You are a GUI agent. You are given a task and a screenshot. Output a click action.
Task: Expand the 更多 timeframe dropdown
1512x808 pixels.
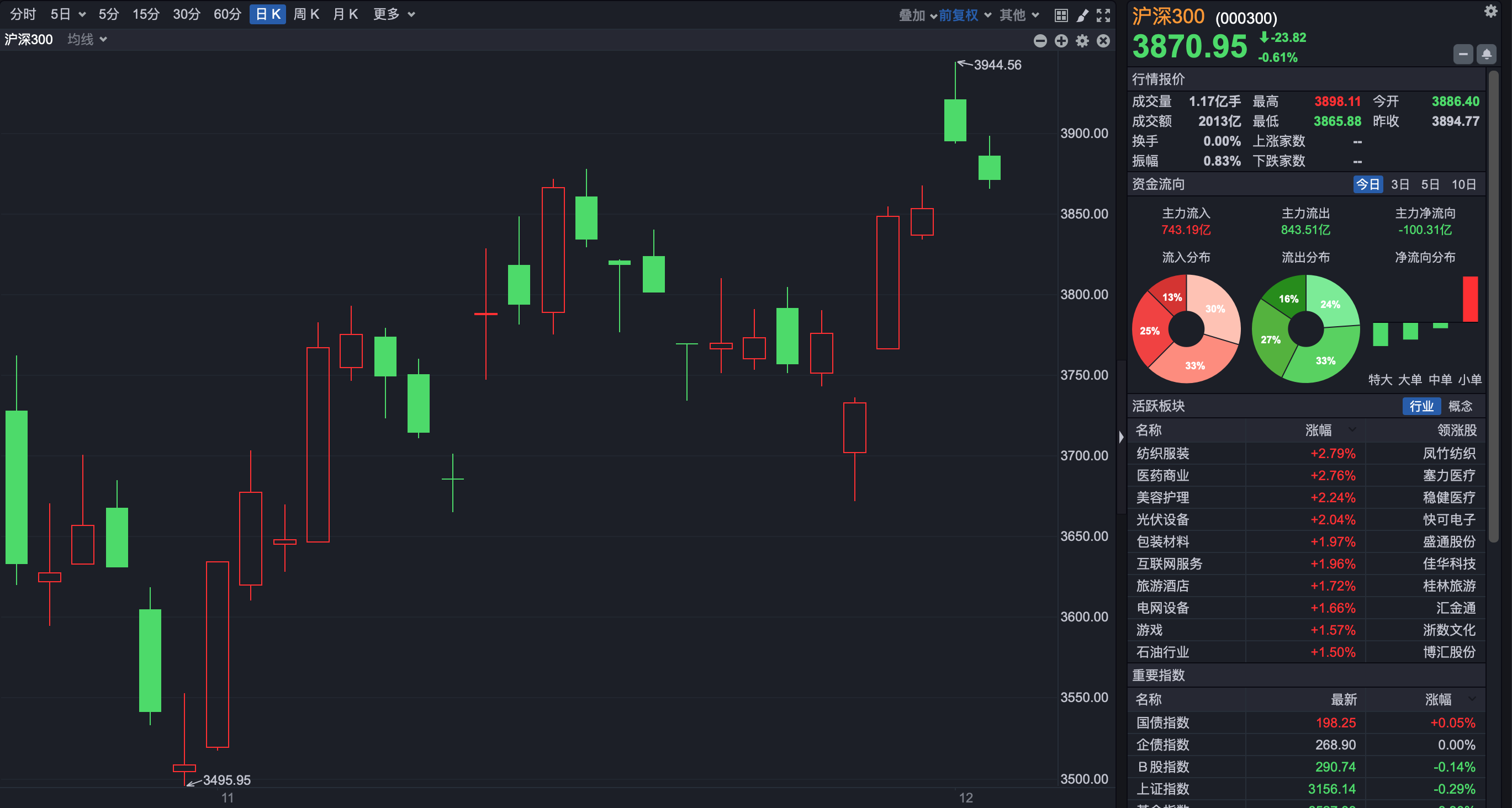point(394,14)
